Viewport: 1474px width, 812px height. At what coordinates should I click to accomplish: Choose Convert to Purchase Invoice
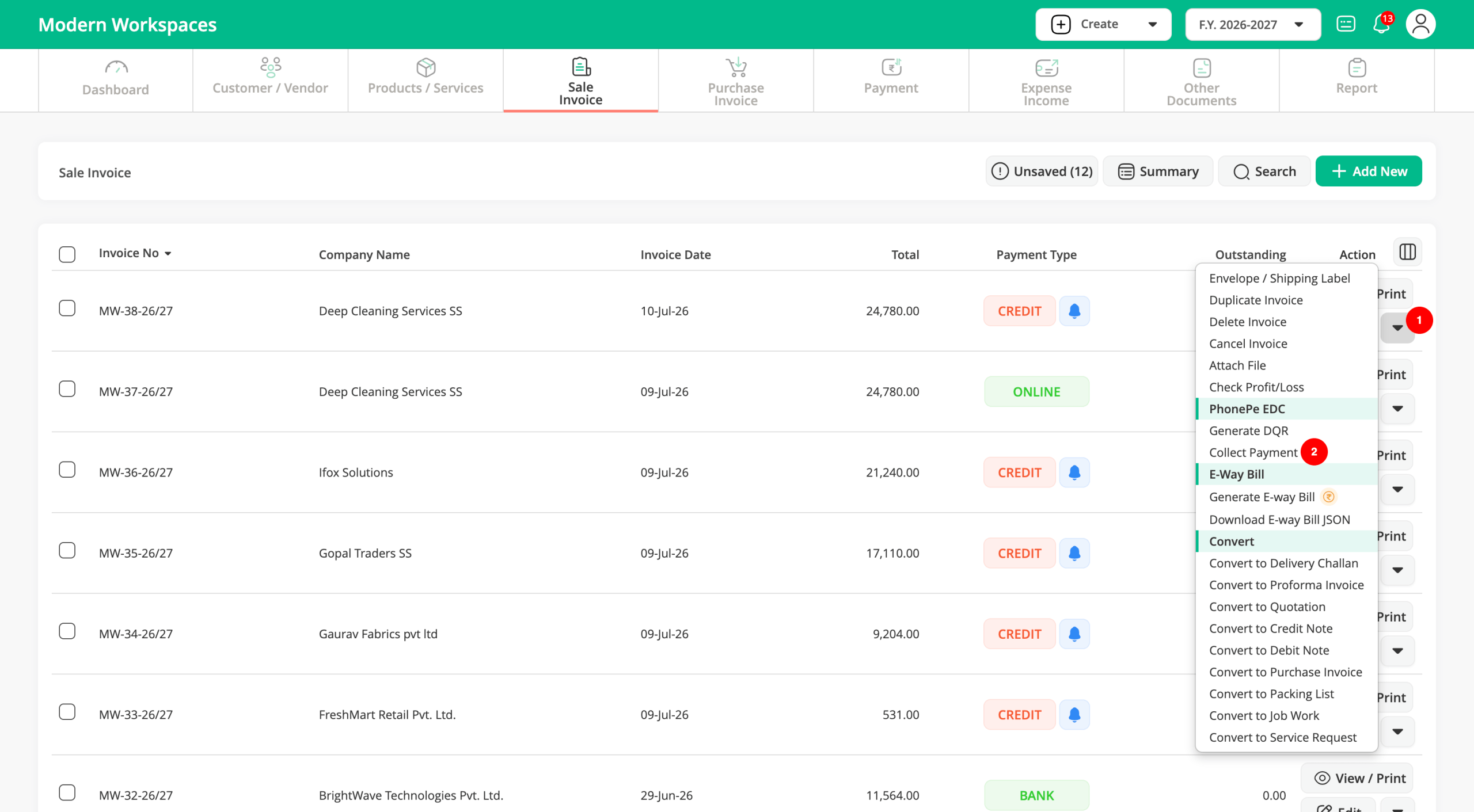click(1286, 672)
